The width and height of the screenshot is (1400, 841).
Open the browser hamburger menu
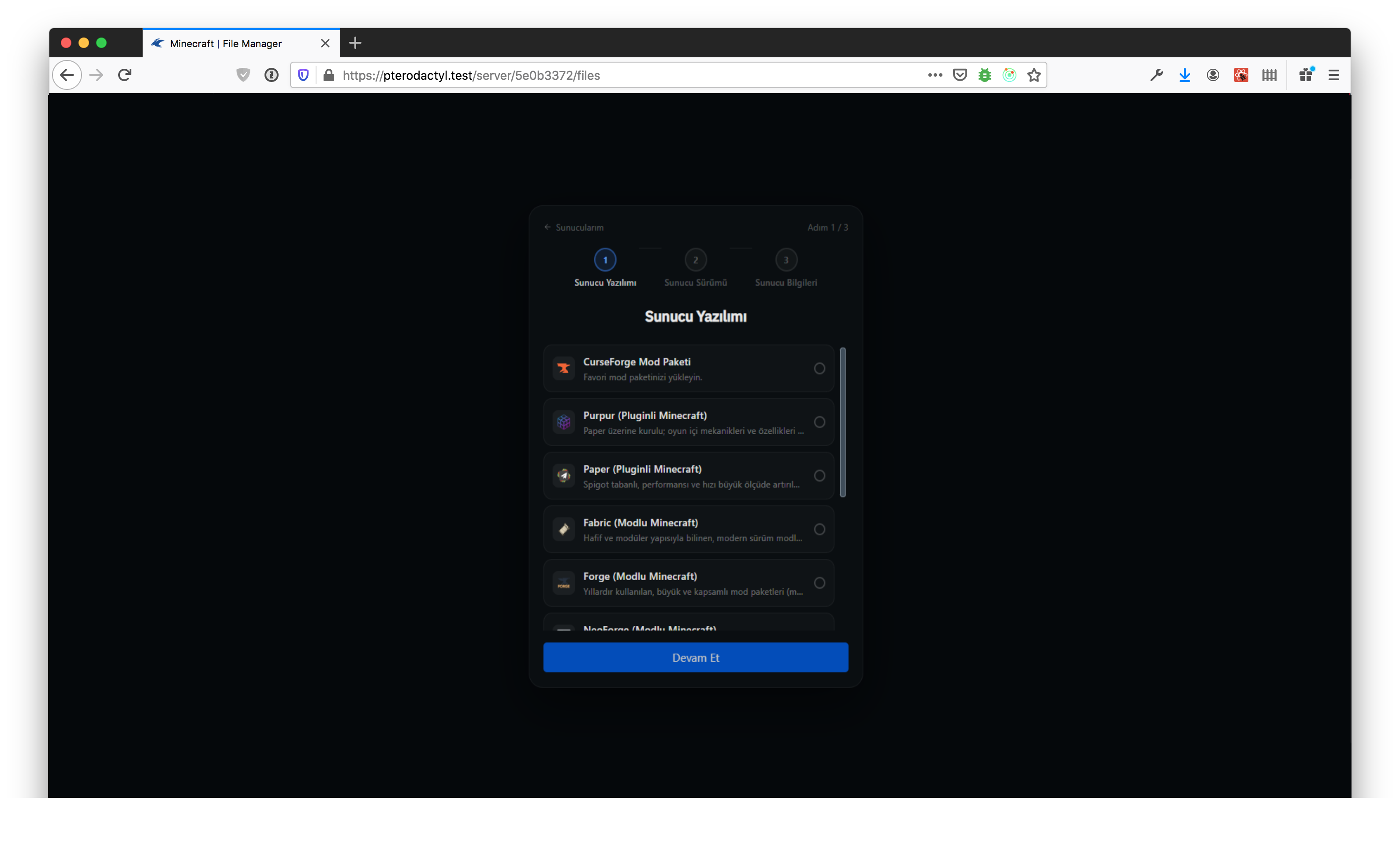(1334, 75)
